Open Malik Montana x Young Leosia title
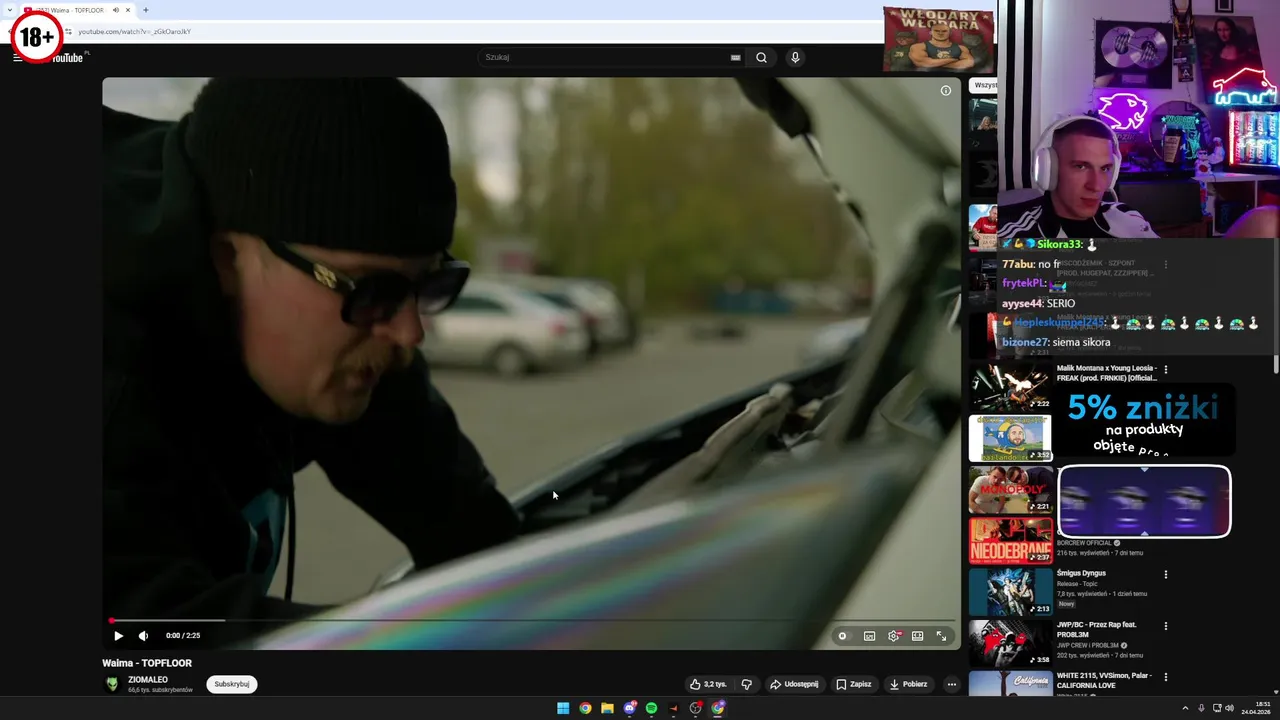 coord(1106,373)
